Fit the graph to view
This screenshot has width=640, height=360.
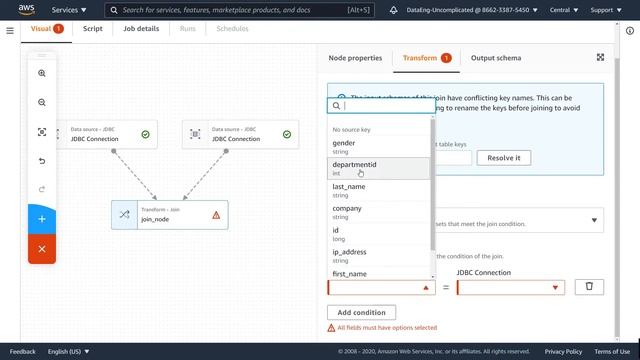42,132
